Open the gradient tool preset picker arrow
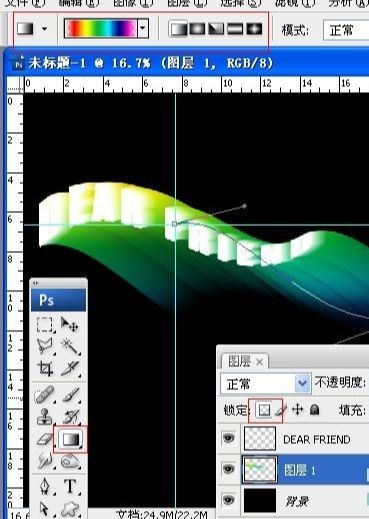The image size is (369, 519). (x=44, y=29)
